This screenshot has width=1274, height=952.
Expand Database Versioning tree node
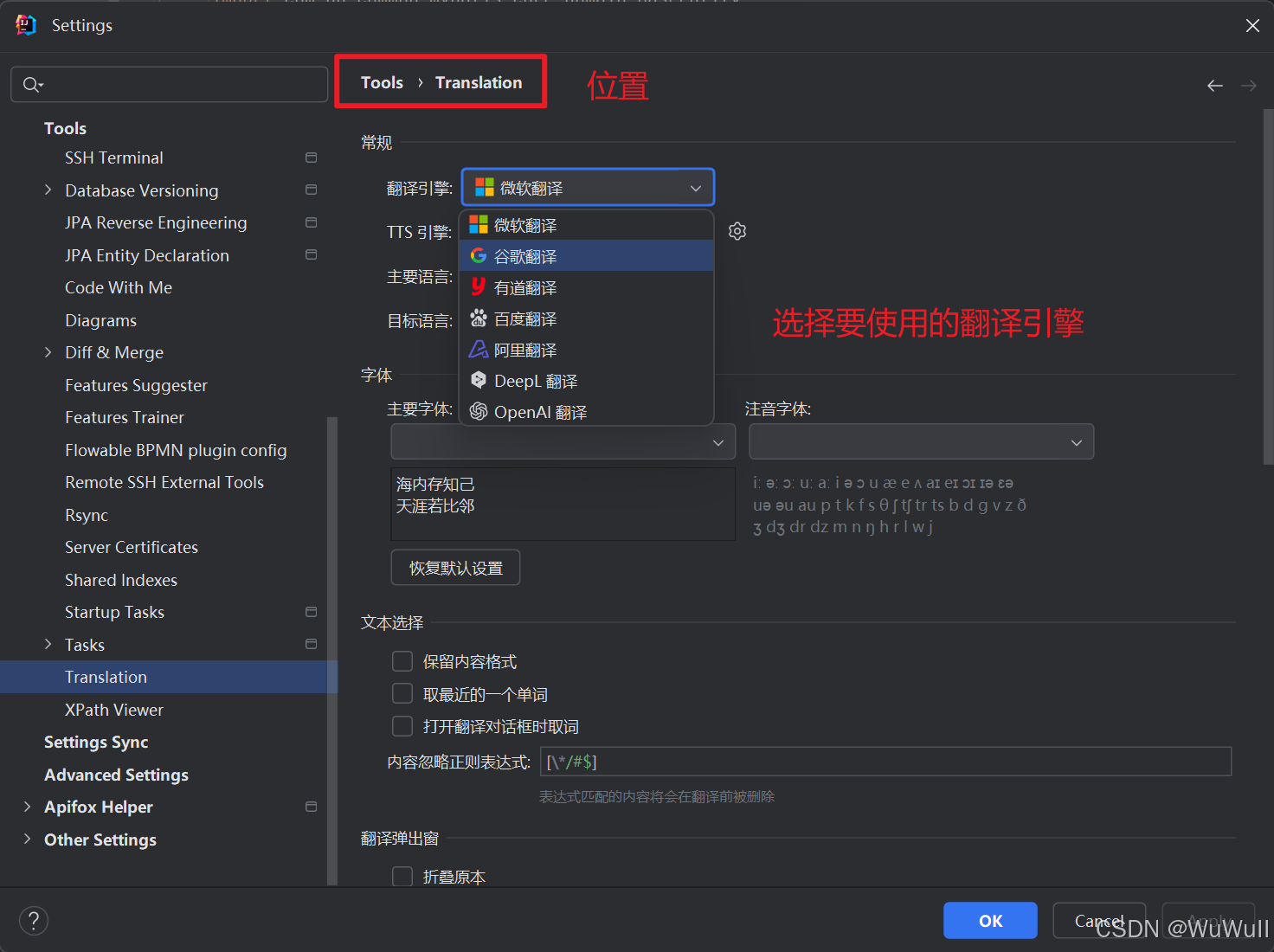point(48,190)
